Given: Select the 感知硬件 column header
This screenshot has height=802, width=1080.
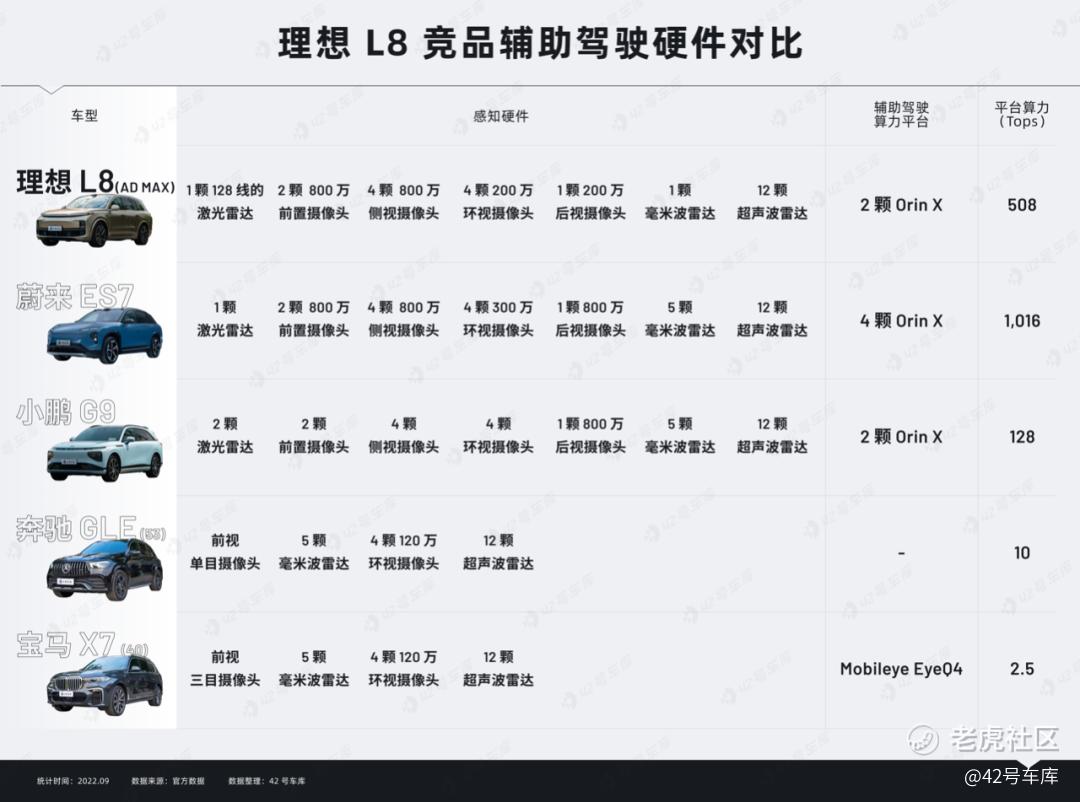Looking at the screenshot, I should [501, 116].
